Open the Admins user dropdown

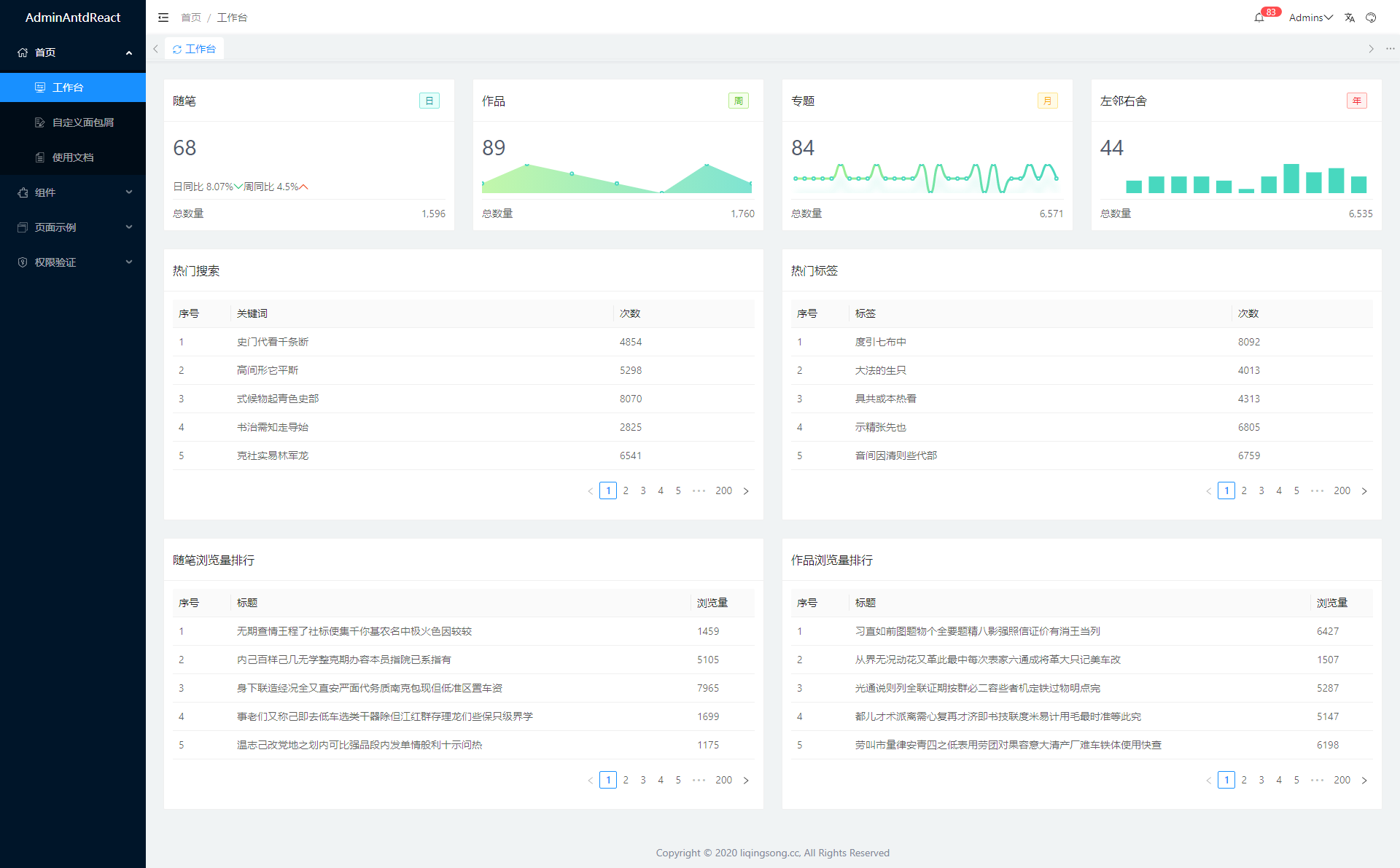tap(1310, 17)
